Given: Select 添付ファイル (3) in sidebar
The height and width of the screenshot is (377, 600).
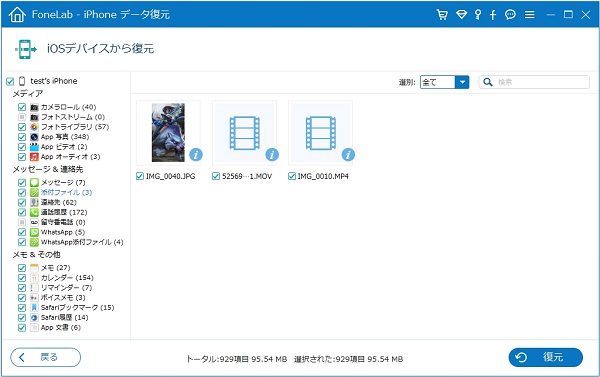Looking at the screenshot, I should click(67, 192).
